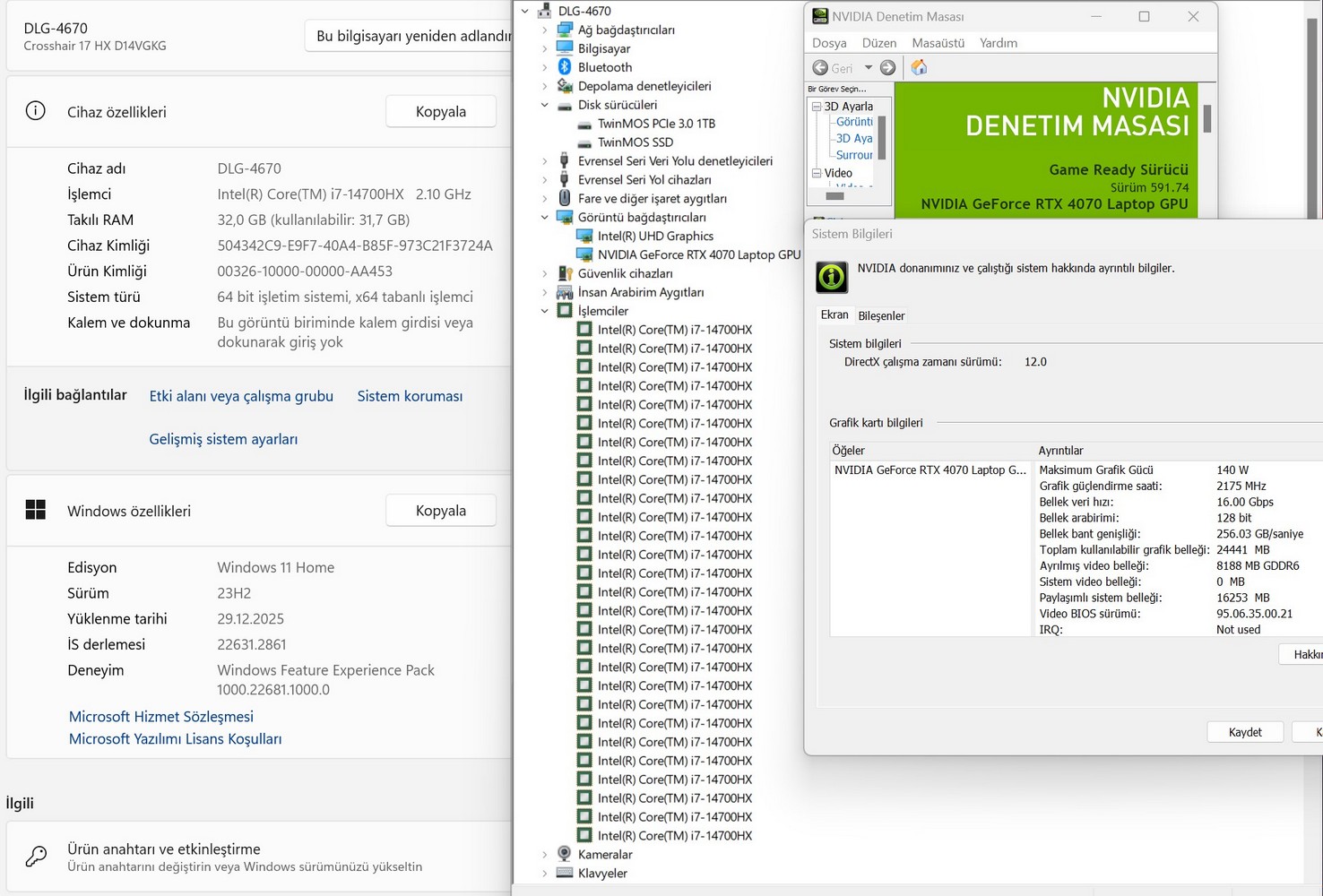This screenshot has width=1323, height=896.
Task: Click the NVIDIA main panel vertical scrollbar
Action: (x=1207, y=118)
